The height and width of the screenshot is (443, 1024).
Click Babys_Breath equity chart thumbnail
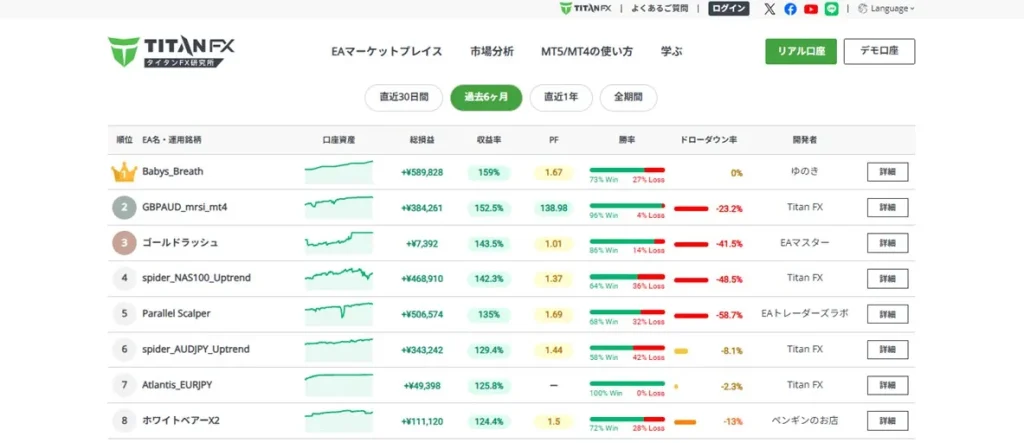click(x=339, y=172)
